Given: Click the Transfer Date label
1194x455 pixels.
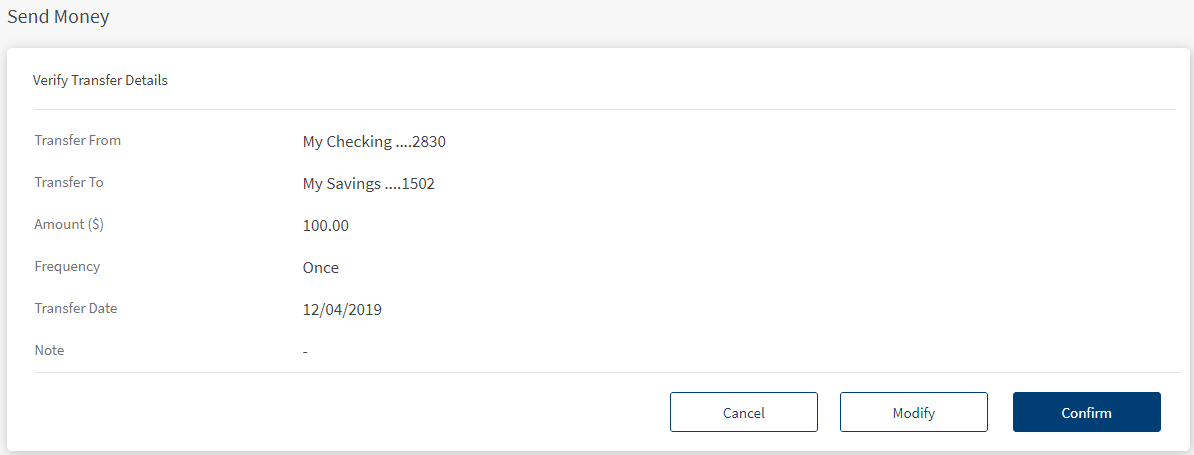Looking at the screenshot, I should tap(76, 309).
